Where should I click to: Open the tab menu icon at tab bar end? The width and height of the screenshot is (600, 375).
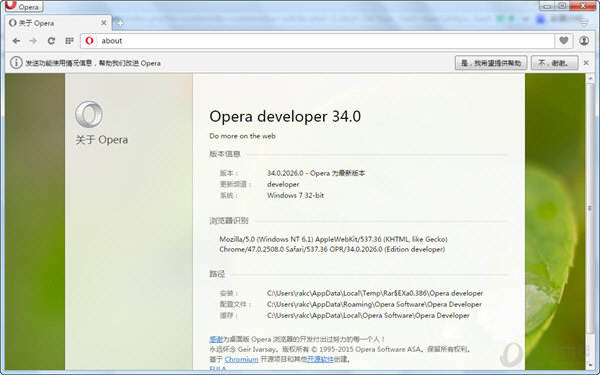point(584,23)
